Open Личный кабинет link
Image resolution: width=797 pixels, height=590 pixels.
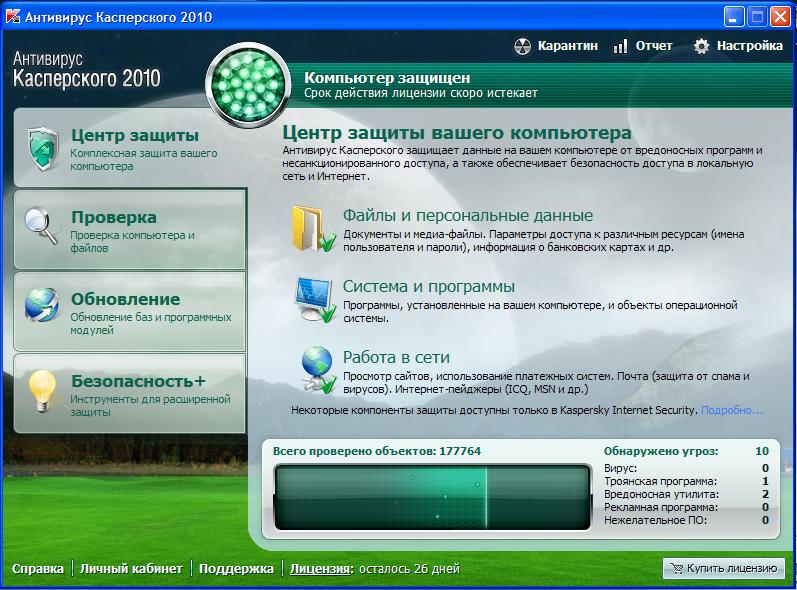pyautogui.click(x=131, y=568)
